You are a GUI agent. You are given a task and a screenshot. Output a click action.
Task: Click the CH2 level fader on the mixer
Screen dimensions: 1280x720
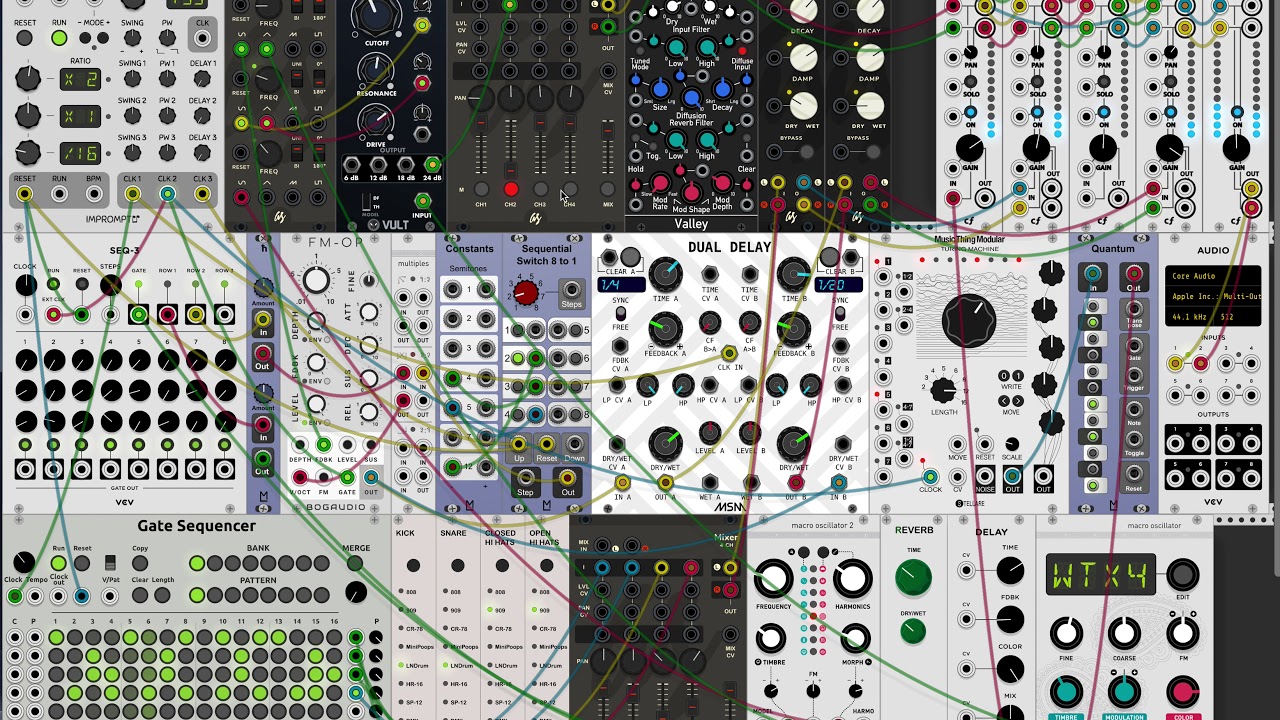(511, 150)
